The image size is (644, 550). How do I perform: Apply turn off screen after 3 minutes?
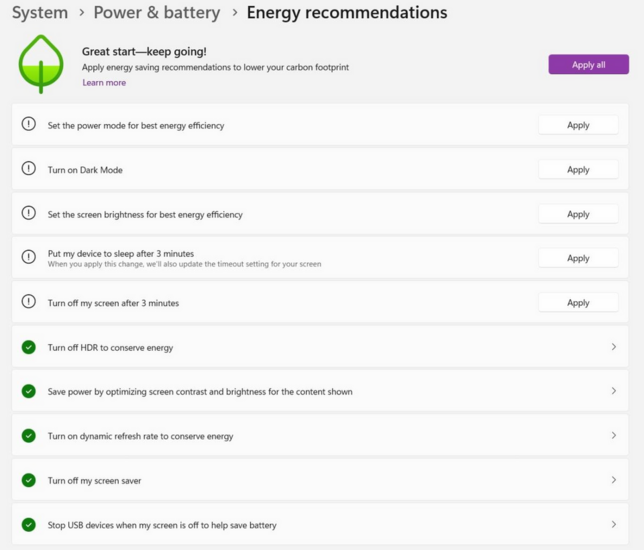click(578, 302)
